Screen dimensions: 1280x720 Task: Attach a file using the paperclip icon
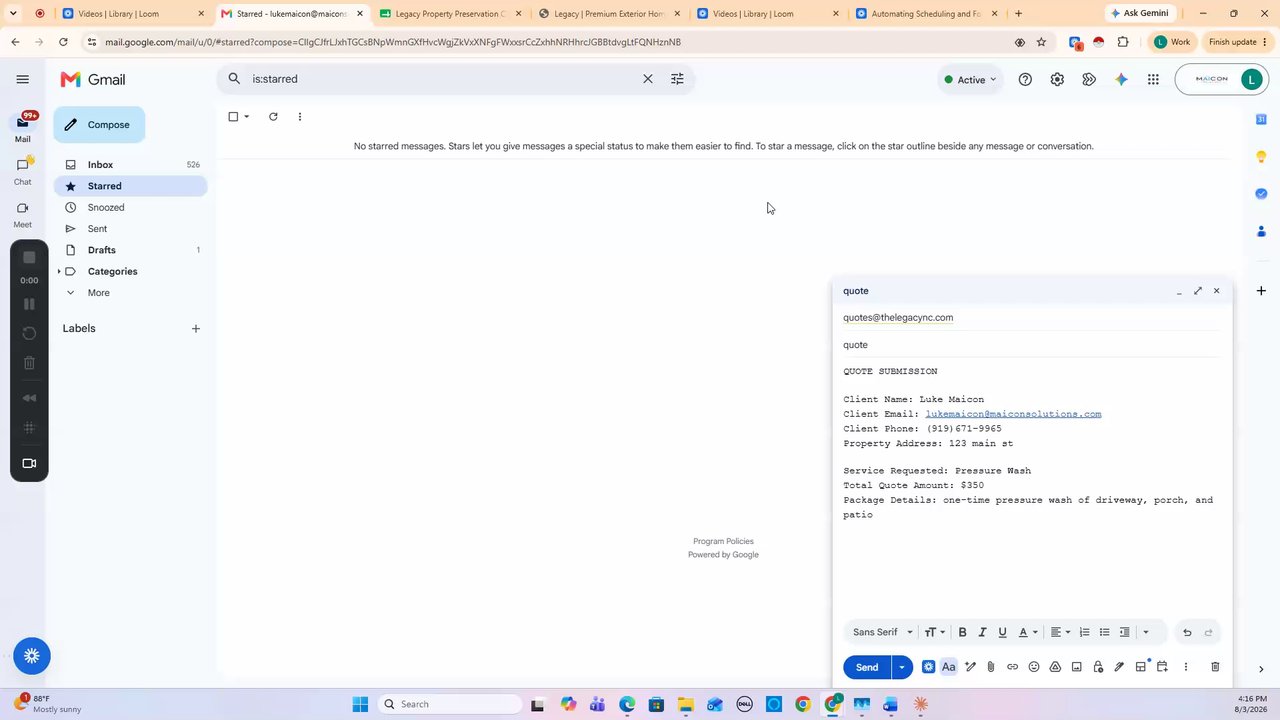point(991,667)
